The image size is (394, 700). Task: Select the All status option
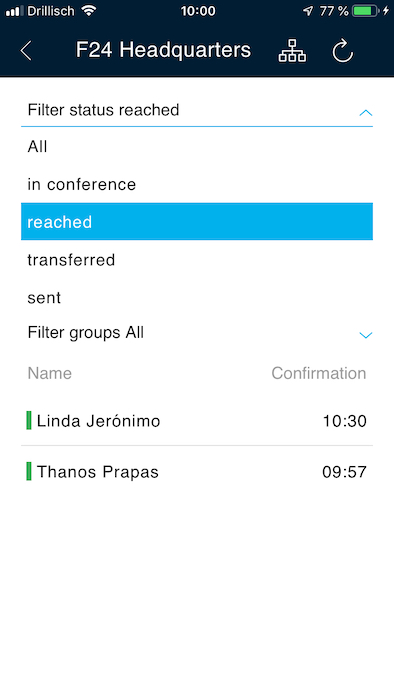tap(197, 146)
